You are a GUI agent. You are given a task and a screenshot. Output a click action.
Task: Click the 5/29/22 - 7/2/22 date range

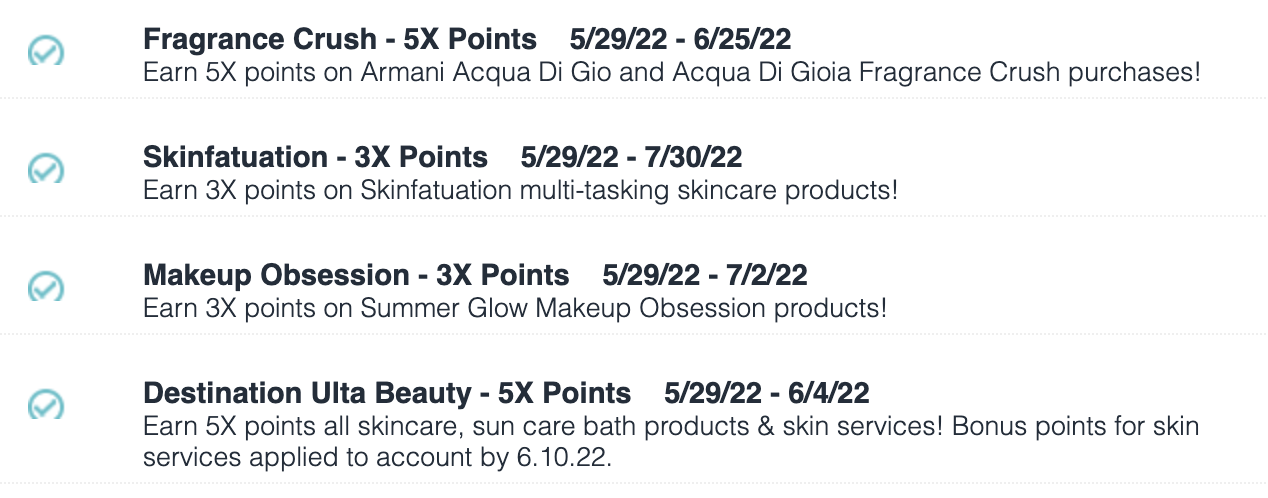(x=705, y=275)
